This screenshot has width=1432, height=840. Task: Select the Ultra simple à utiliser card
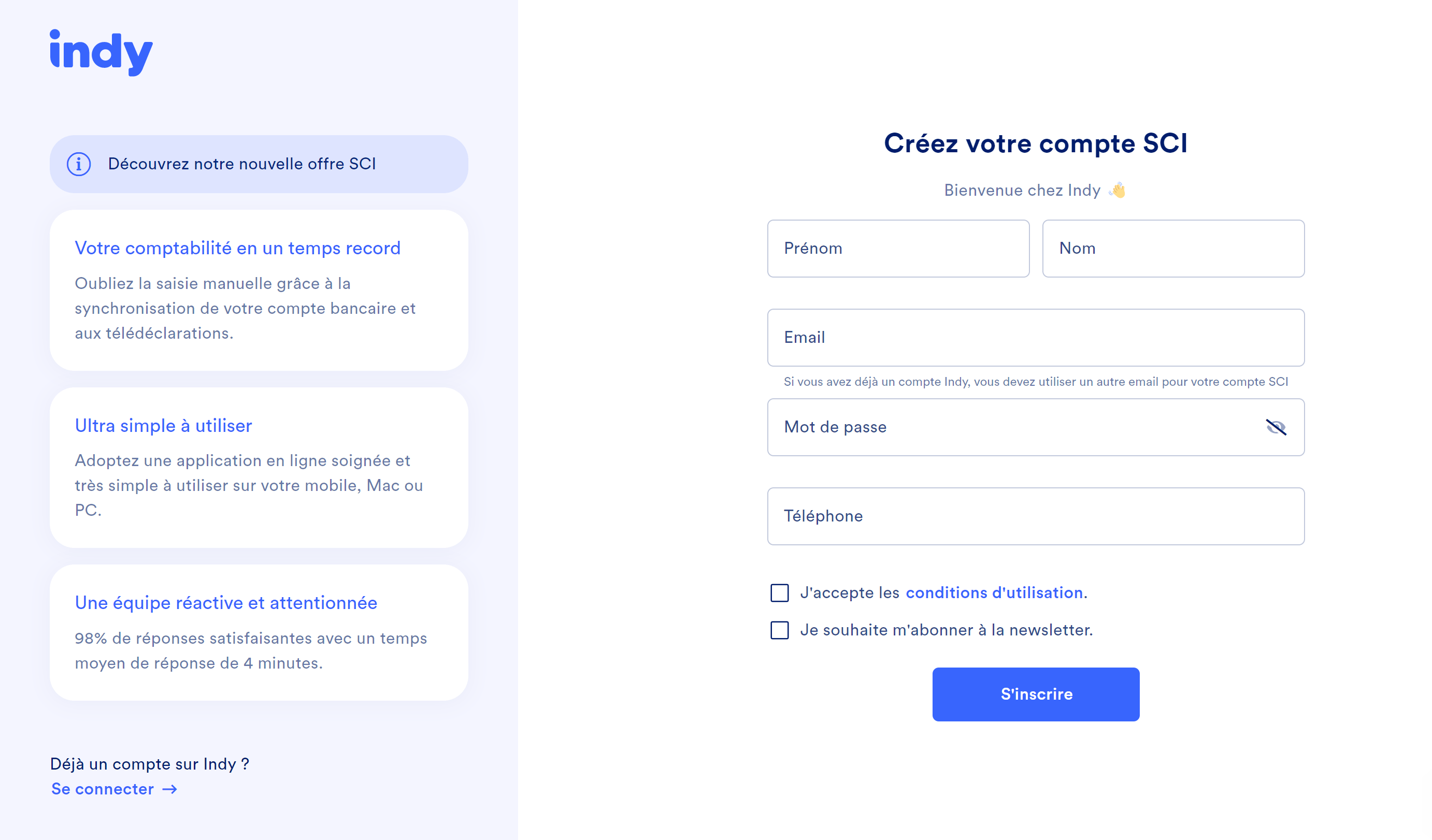click(x=259, y=468)
